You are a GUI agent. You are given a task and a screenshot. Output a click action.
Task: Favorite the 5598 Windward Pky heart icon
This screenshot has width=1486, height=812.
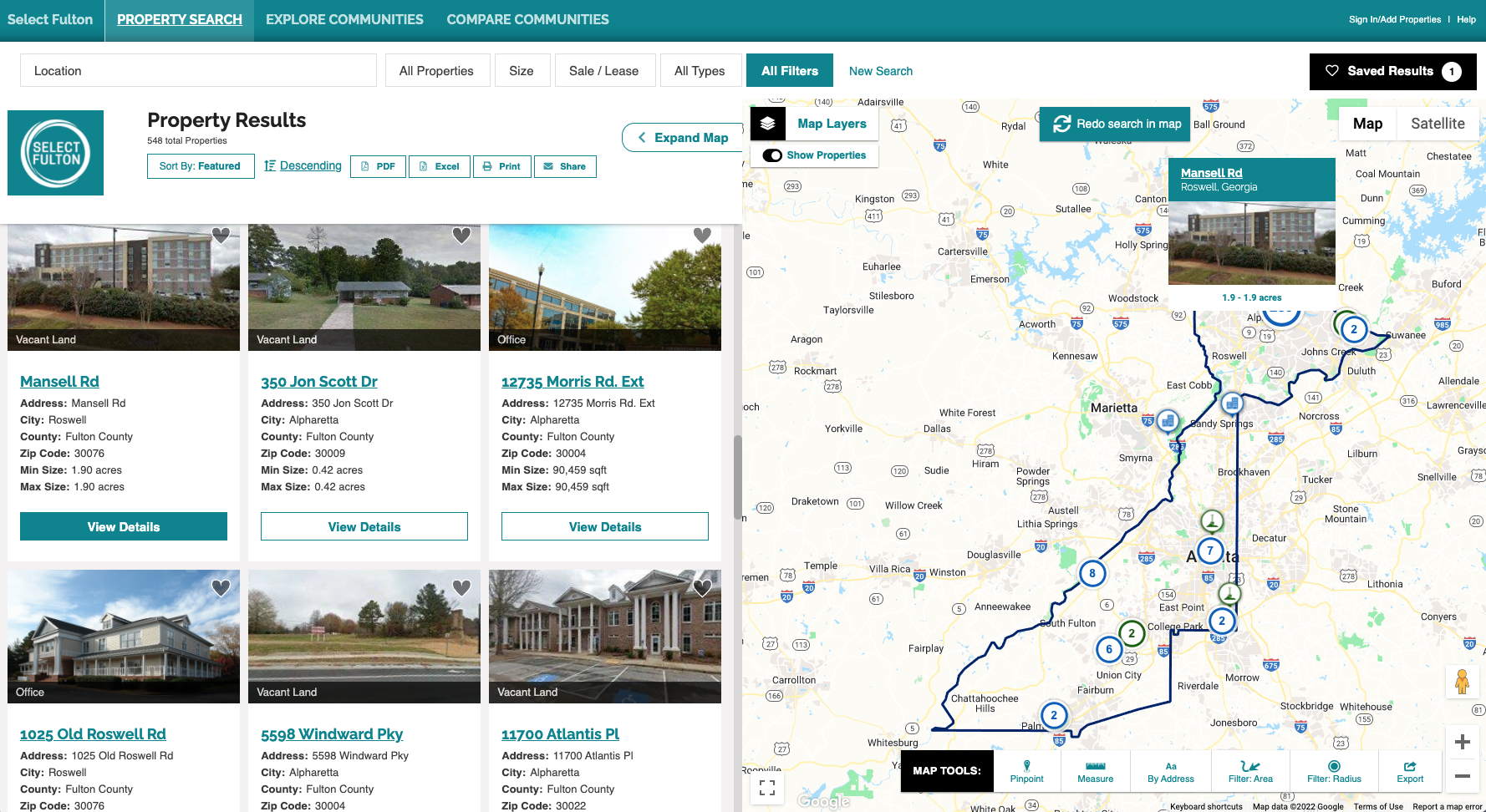(x=461, y=588)
